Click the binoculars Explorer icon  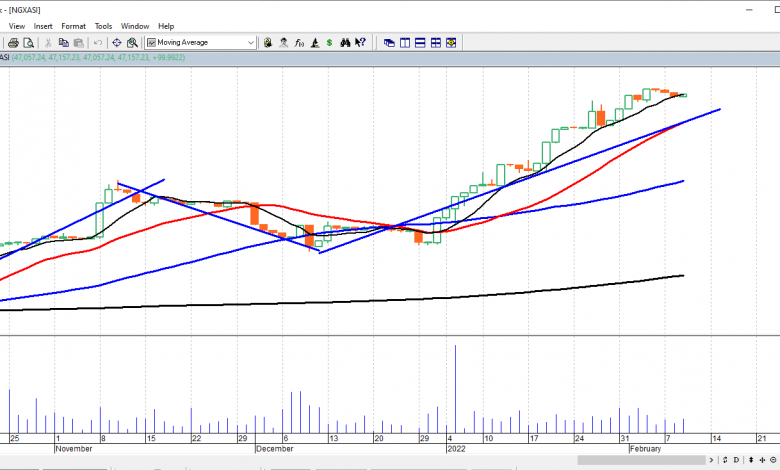pyautogui.click(x=345, y=43)
